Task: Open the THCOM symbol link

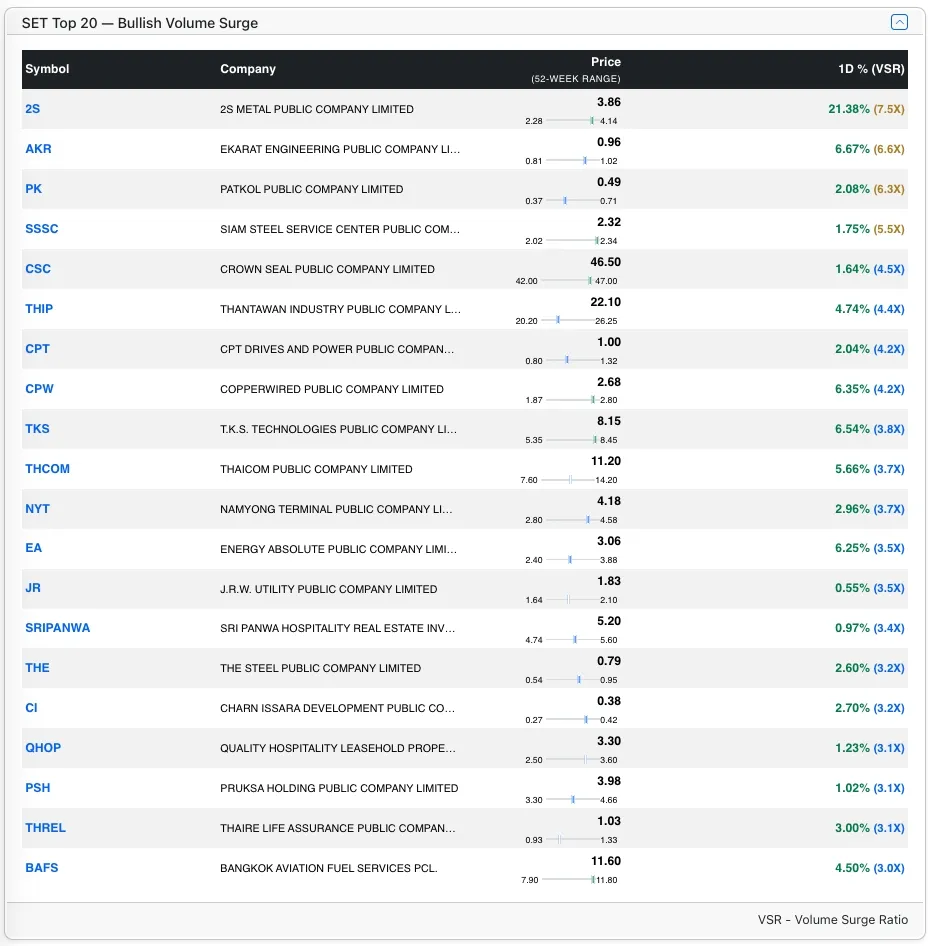Action: 48,469
